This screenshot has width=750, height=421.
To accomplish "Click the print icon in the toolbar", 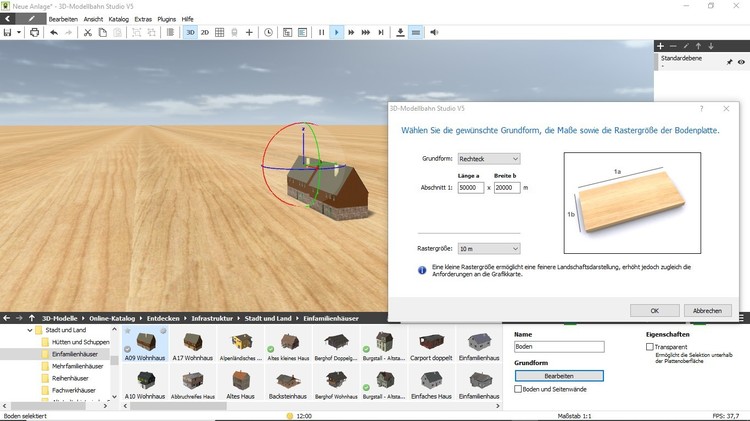I will tap(35, 32).
